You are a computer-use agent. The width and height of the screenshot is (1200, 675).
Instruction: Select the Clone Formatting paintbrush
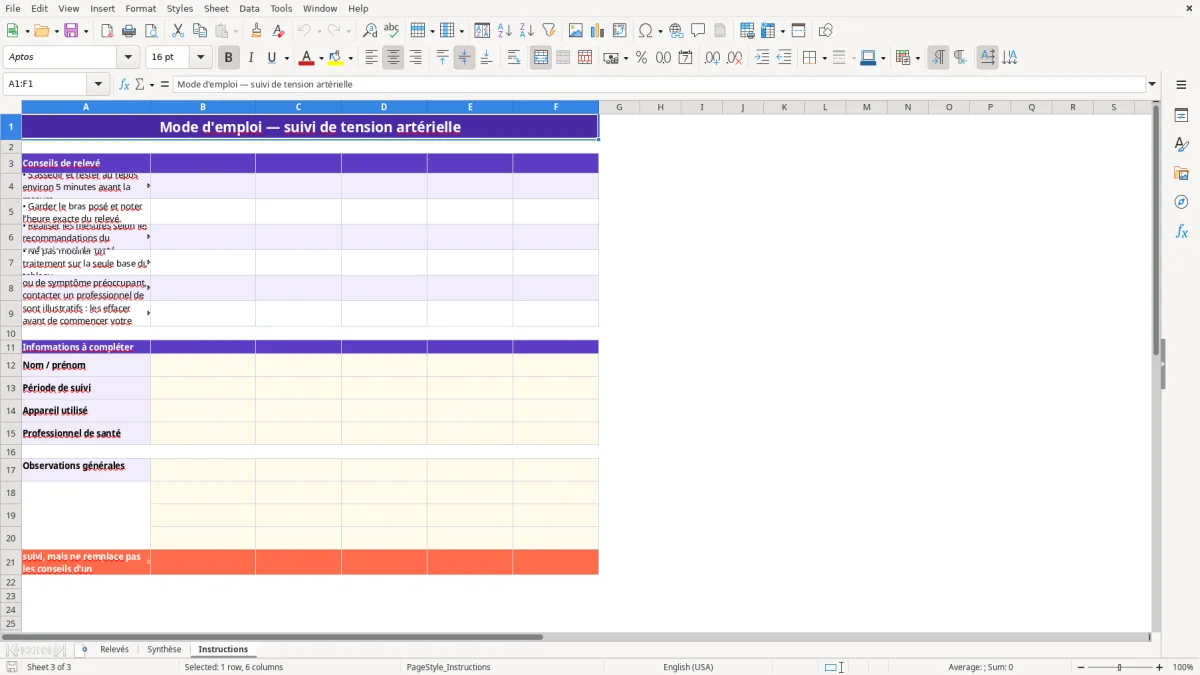(x=256, y=31)
